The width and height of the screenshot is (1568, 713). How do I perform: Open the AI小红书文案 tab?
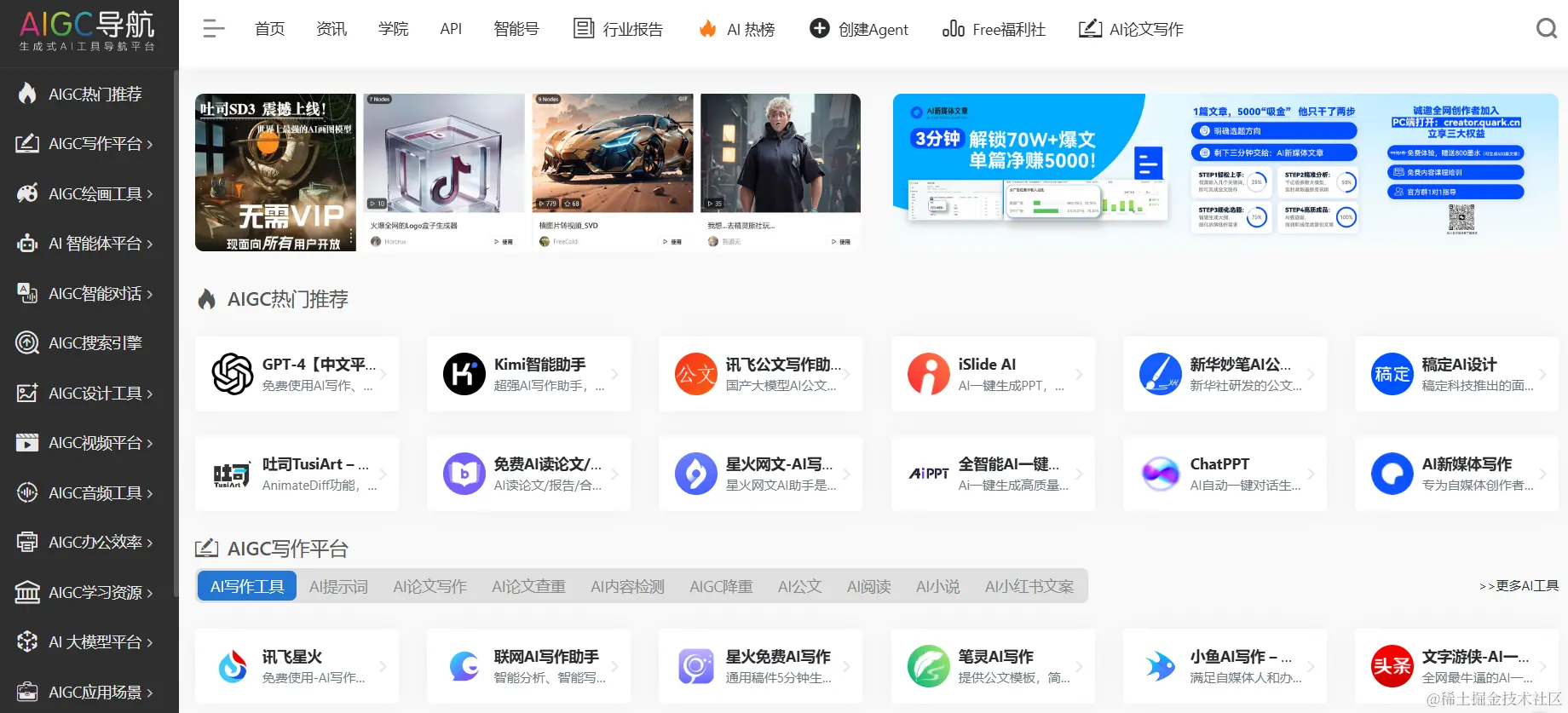(1029, 586)
